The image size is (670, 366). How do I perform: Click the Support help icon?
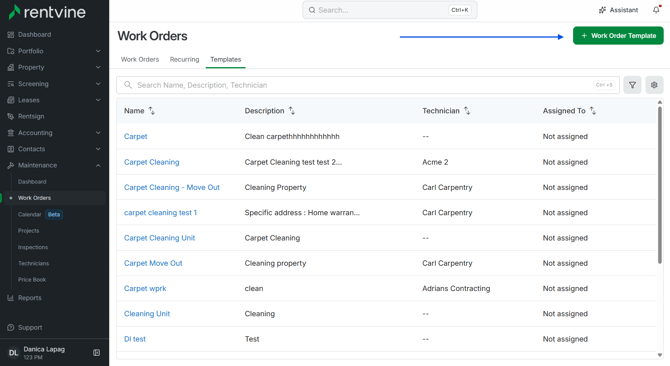point(11,328)
